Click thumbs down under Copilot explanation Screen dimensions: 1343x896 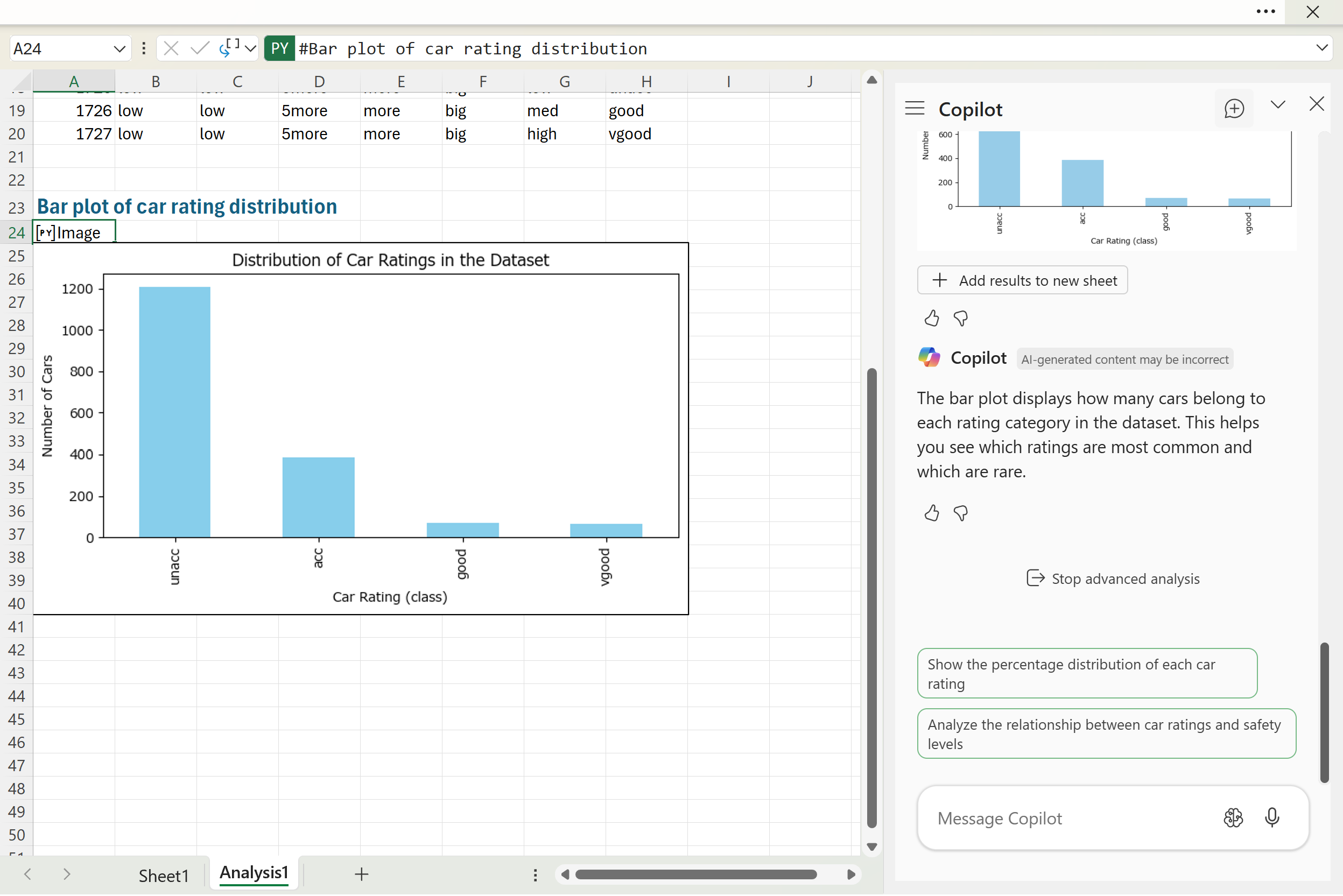(x=961, y=513)
